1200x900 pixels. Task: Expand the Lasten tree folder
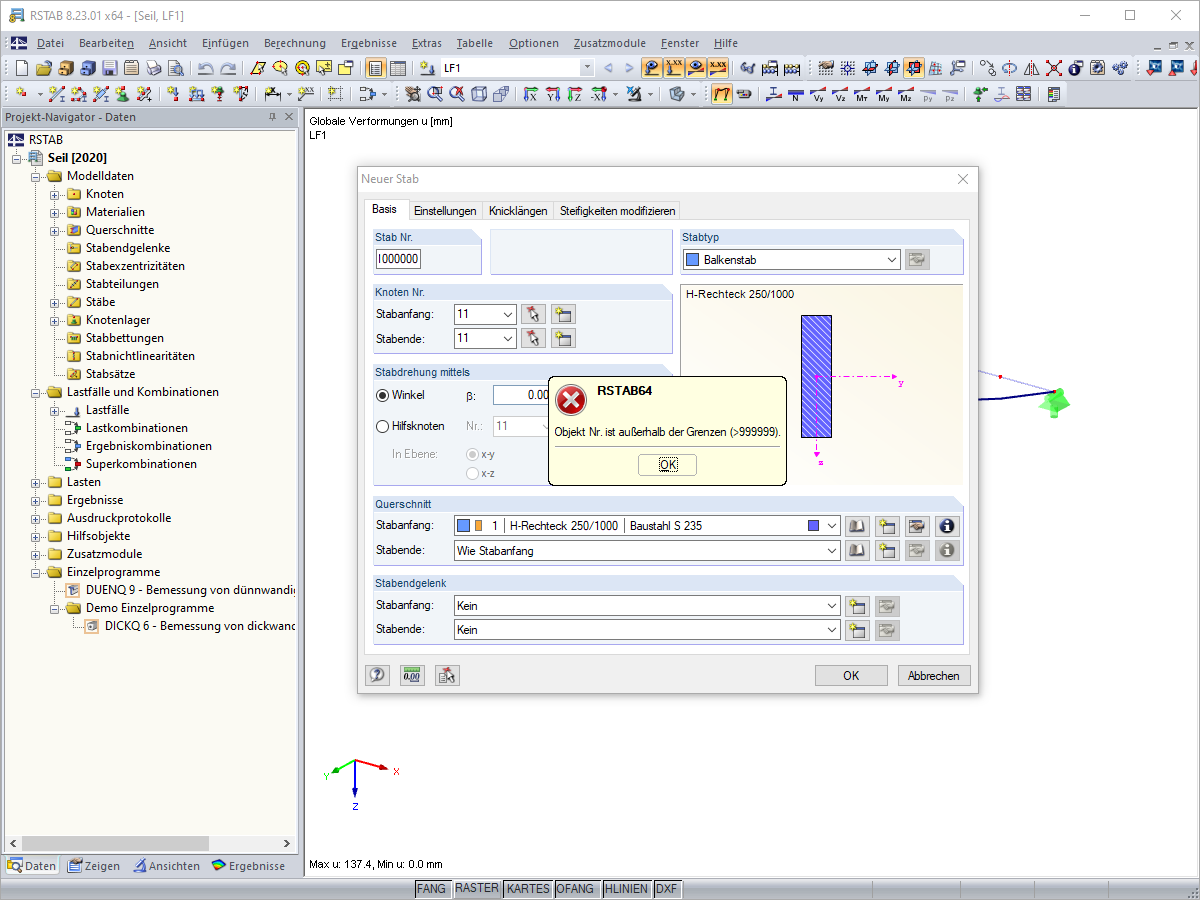coord(36,482)
